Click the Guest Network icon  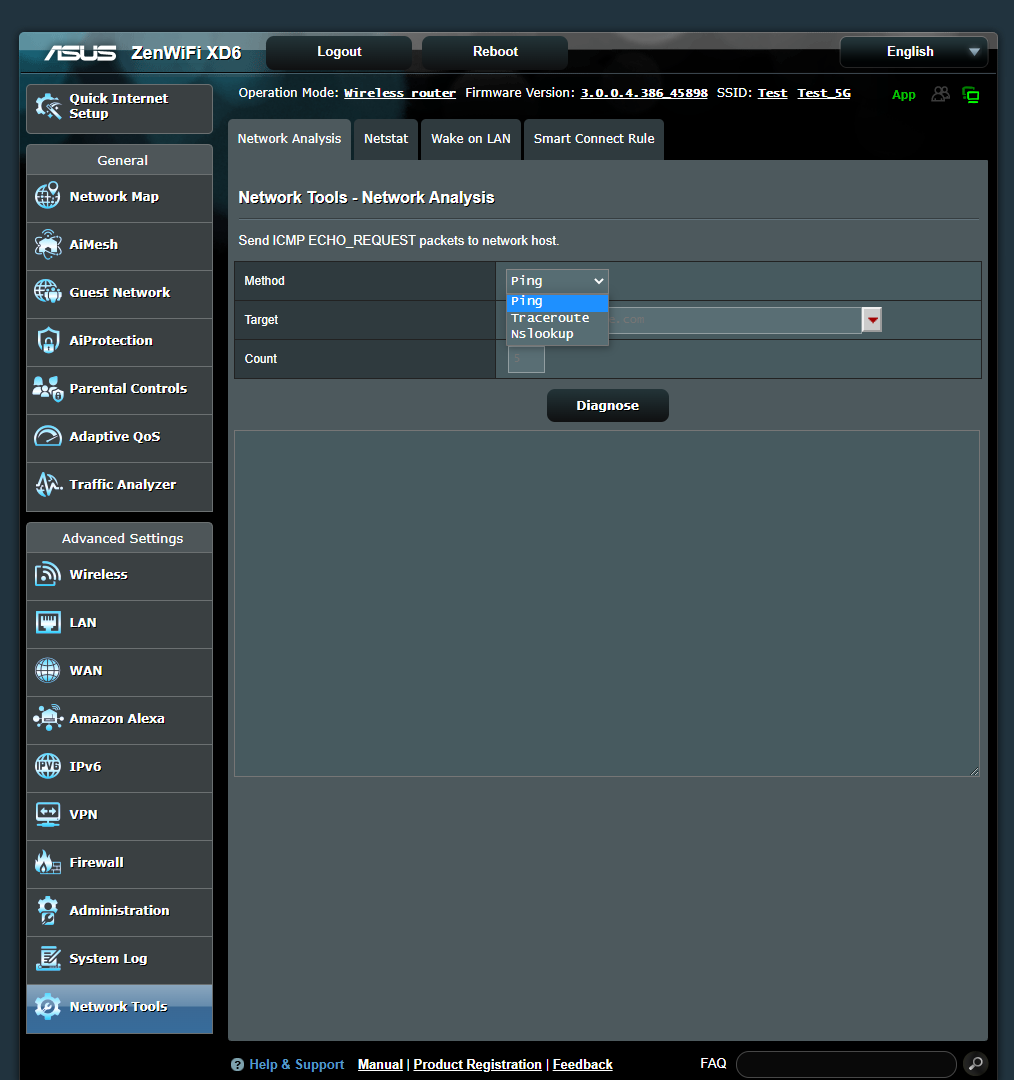coord(48,292)
